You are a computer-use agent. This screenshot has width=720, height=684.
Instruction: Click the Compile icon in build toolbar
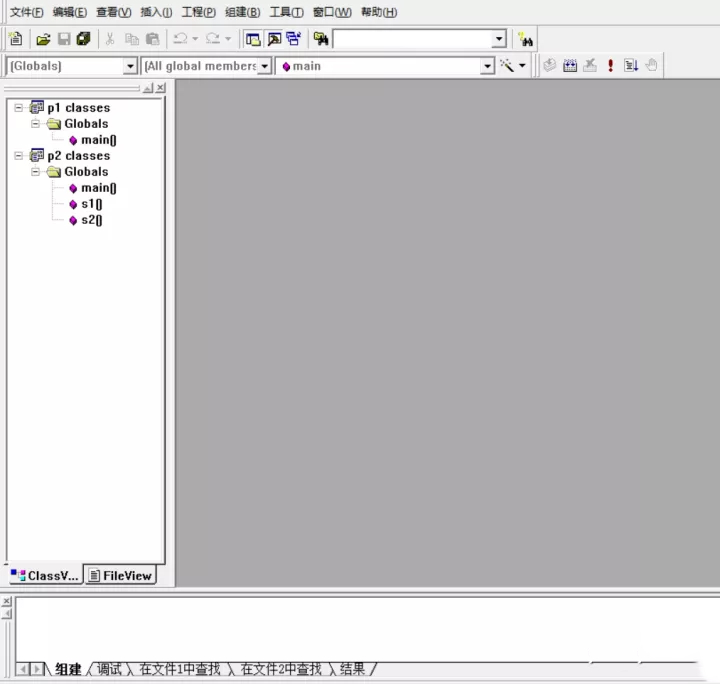click(549, 65)
